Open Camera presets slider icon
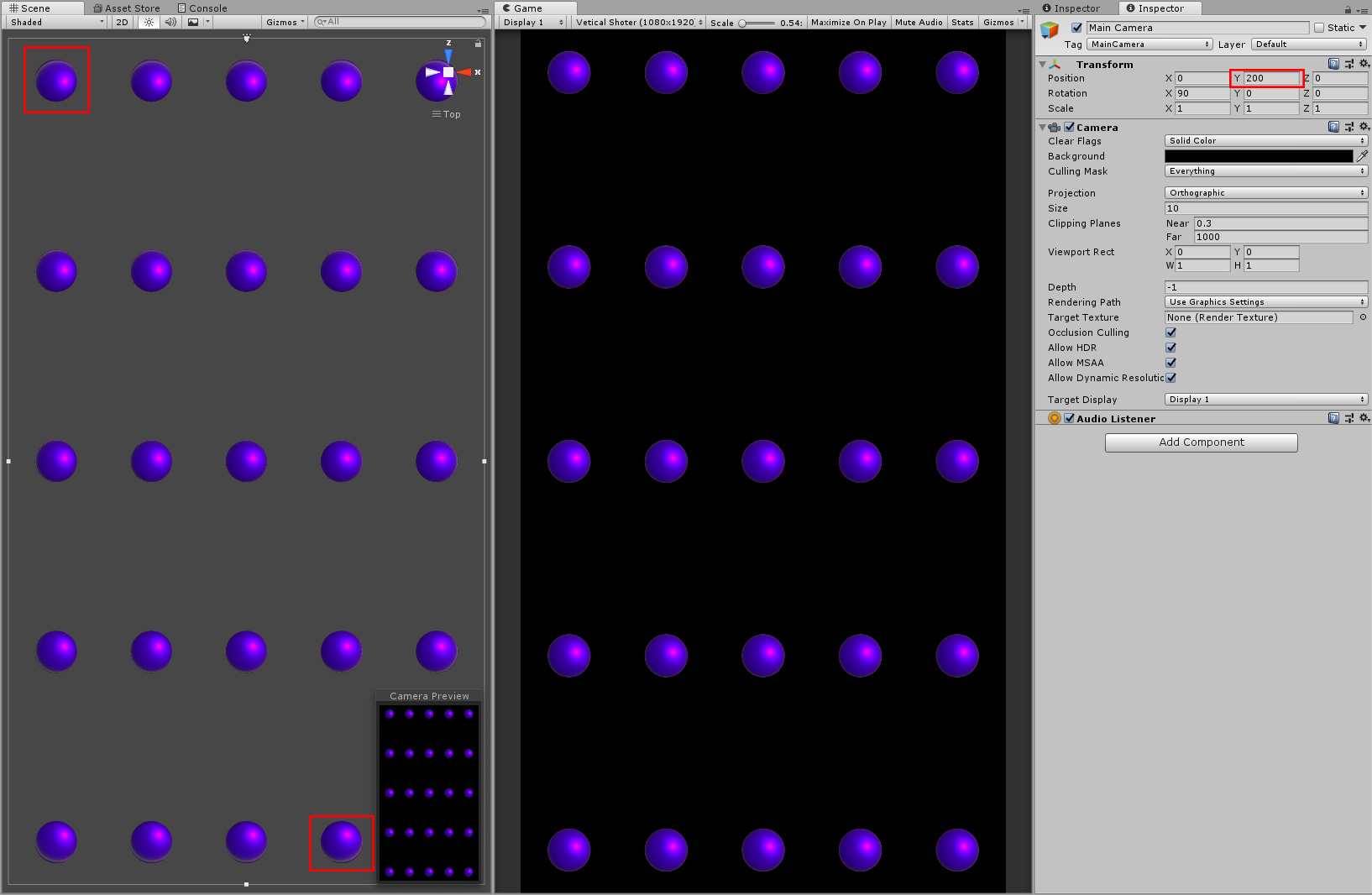The height and width of the screenshot is (895, 1372). click(x=1348, y=127)
